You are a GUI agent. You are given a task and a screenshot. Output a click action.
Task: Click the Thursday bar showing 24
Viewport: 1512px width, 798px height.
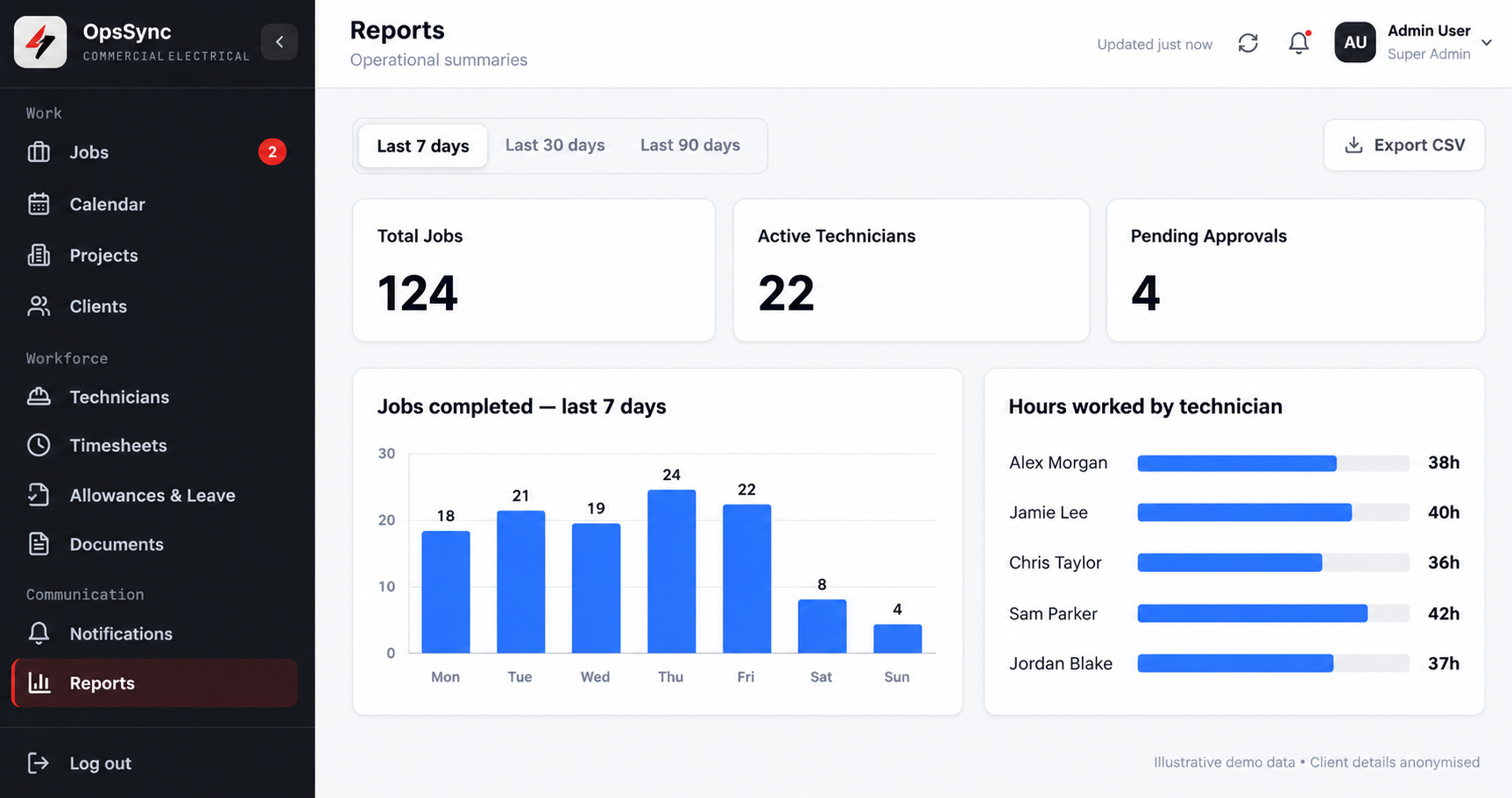(x=671, y=571)
